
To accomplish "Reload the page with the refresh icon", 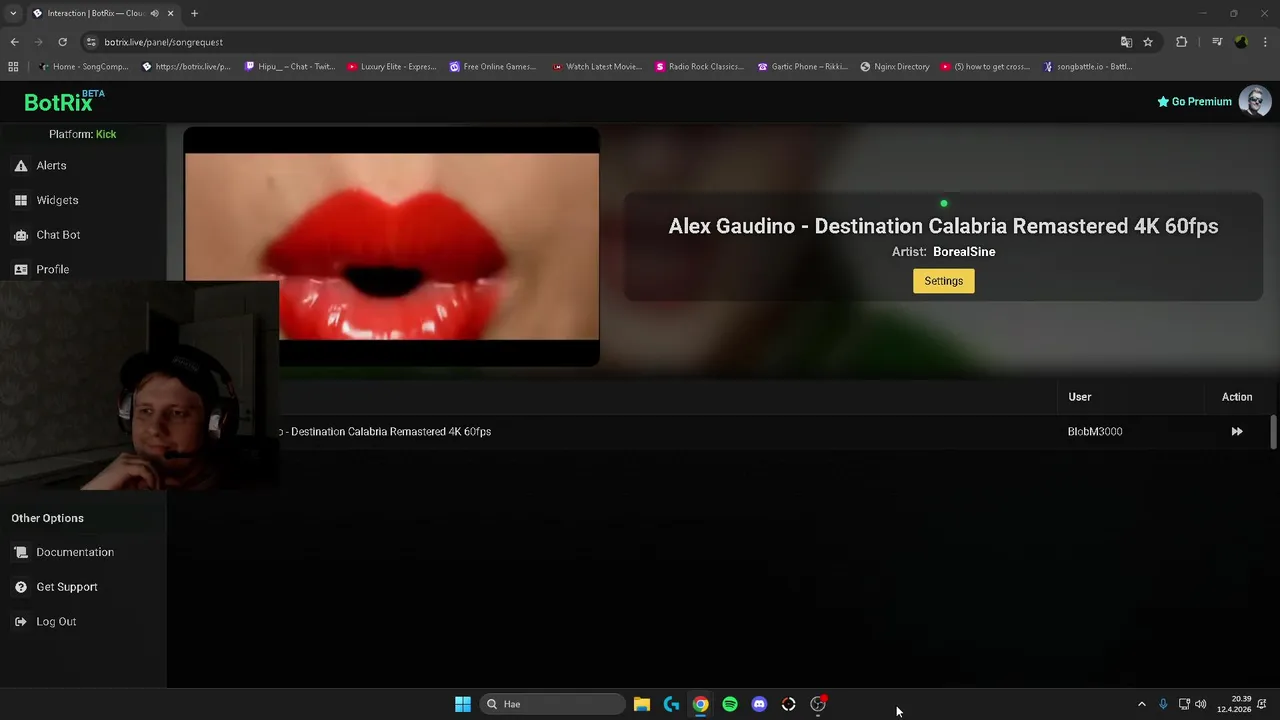I will [62, 42].
